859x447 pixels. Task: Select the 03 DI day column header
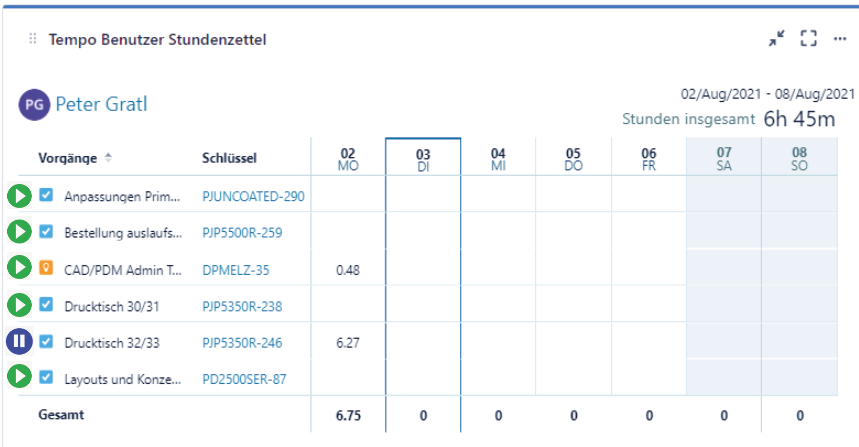(x=423, y=159)
